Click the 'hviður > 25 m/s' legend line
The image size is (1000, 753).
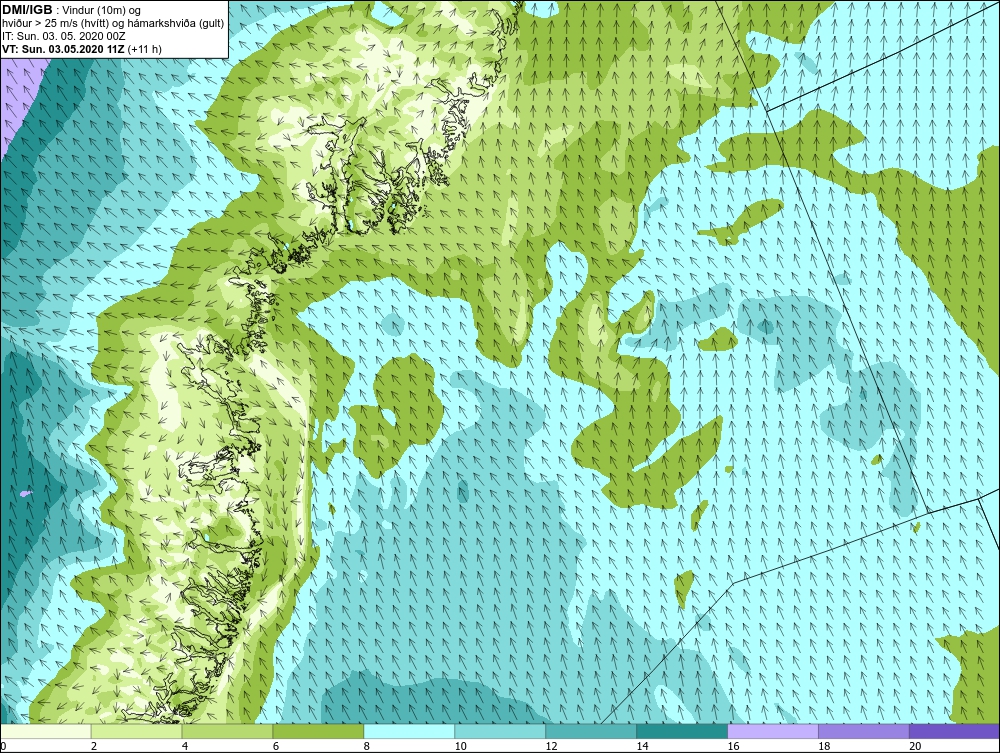[114, 24]
